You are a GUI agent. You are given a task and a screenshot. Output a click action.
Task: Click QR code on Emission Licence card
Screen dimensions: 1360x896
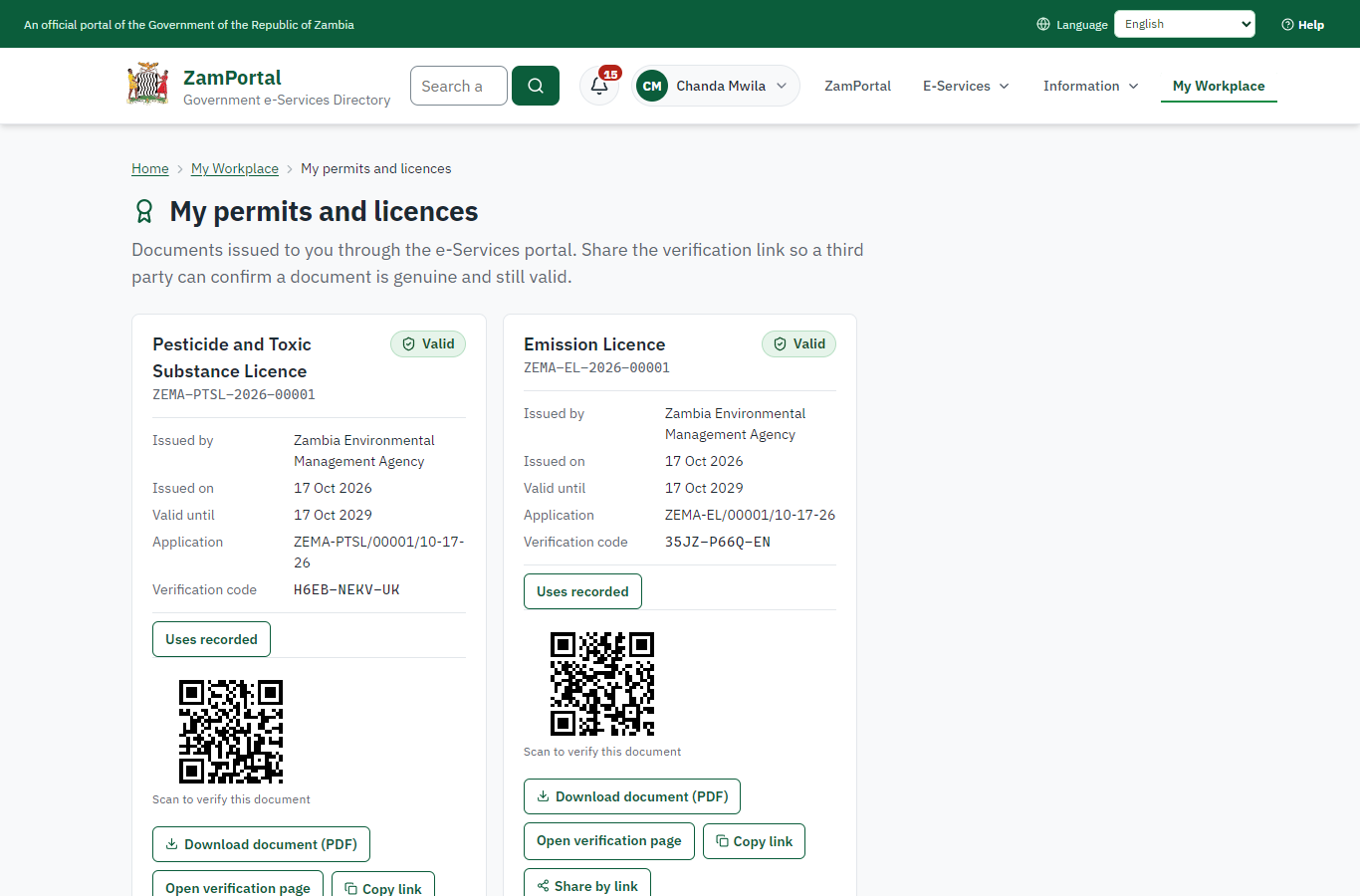(x=602, y=684)
